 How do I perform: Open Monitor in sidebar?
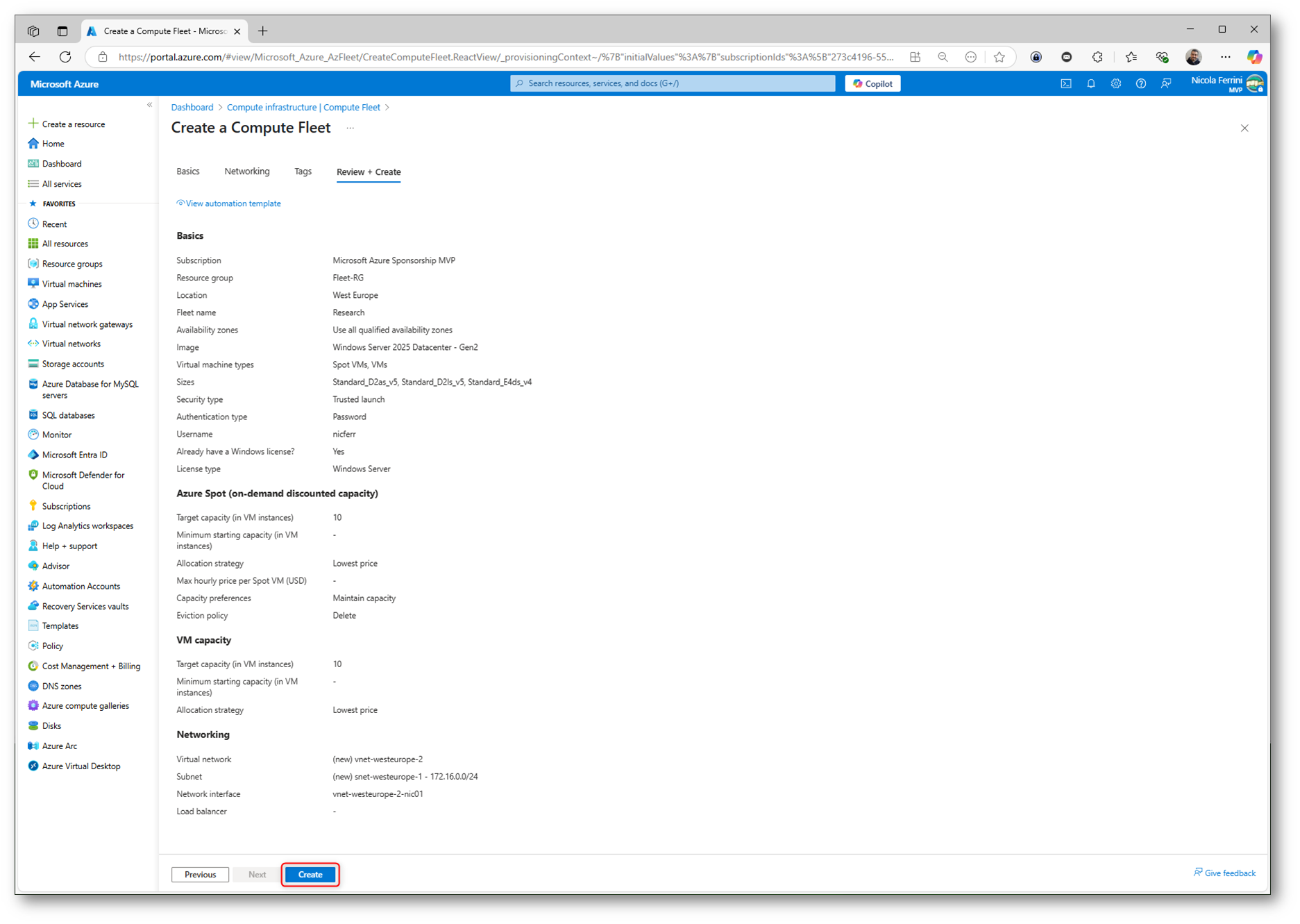click(56, 435)
